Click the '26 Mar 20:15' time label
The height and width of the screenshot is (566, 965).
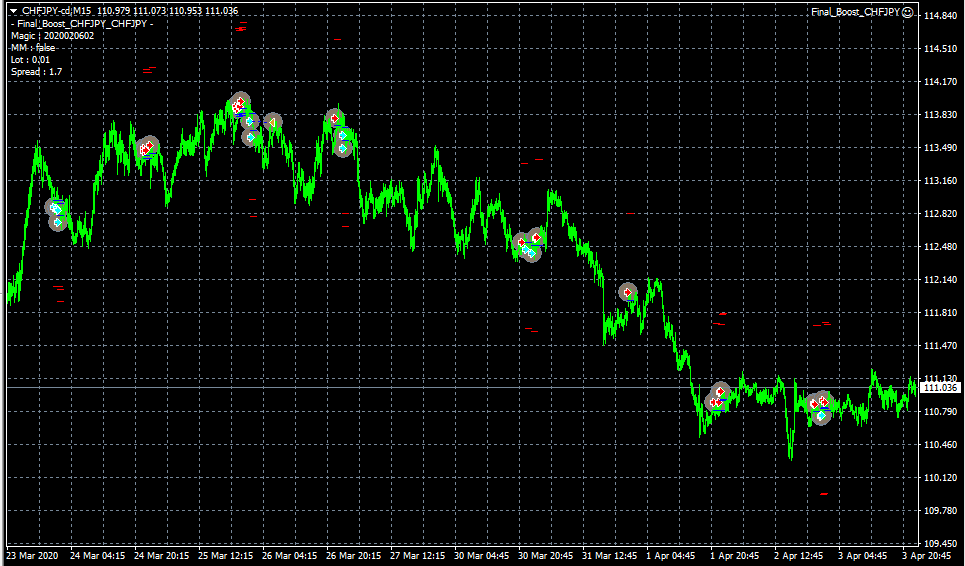tap(353, 556)
